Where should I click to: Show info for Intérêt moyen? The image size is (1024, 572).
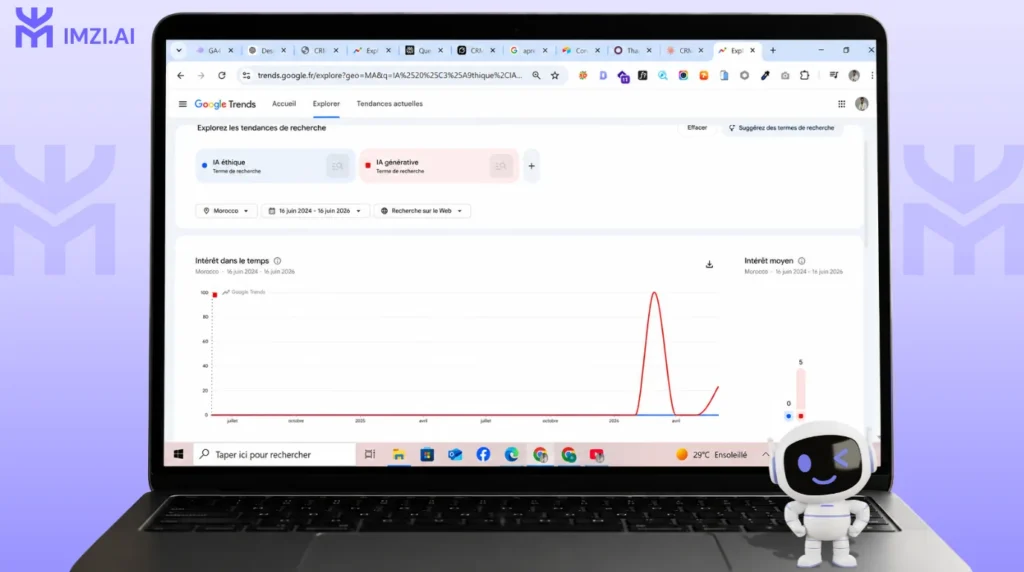(x=802, y=261)
